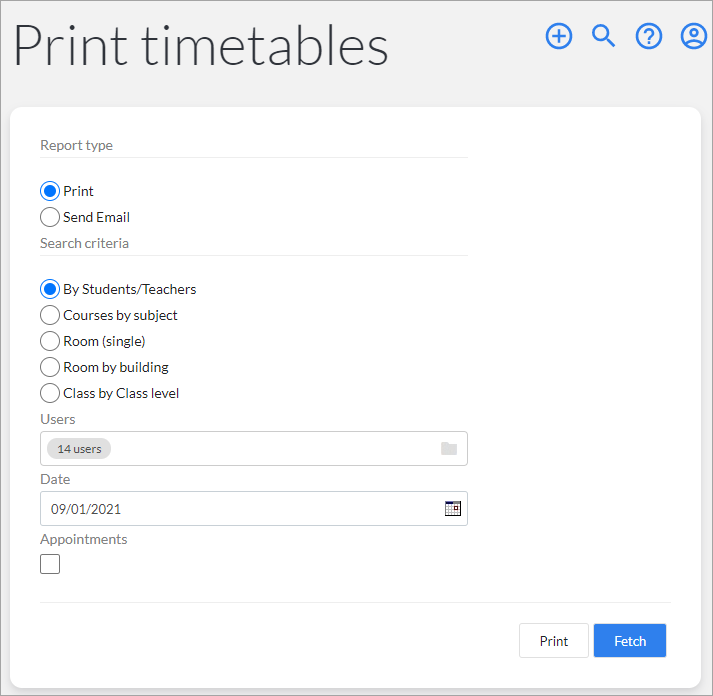713x696 pixels.
Task: Click the folder icon in Users field
Action: click(x=449, y=449)
